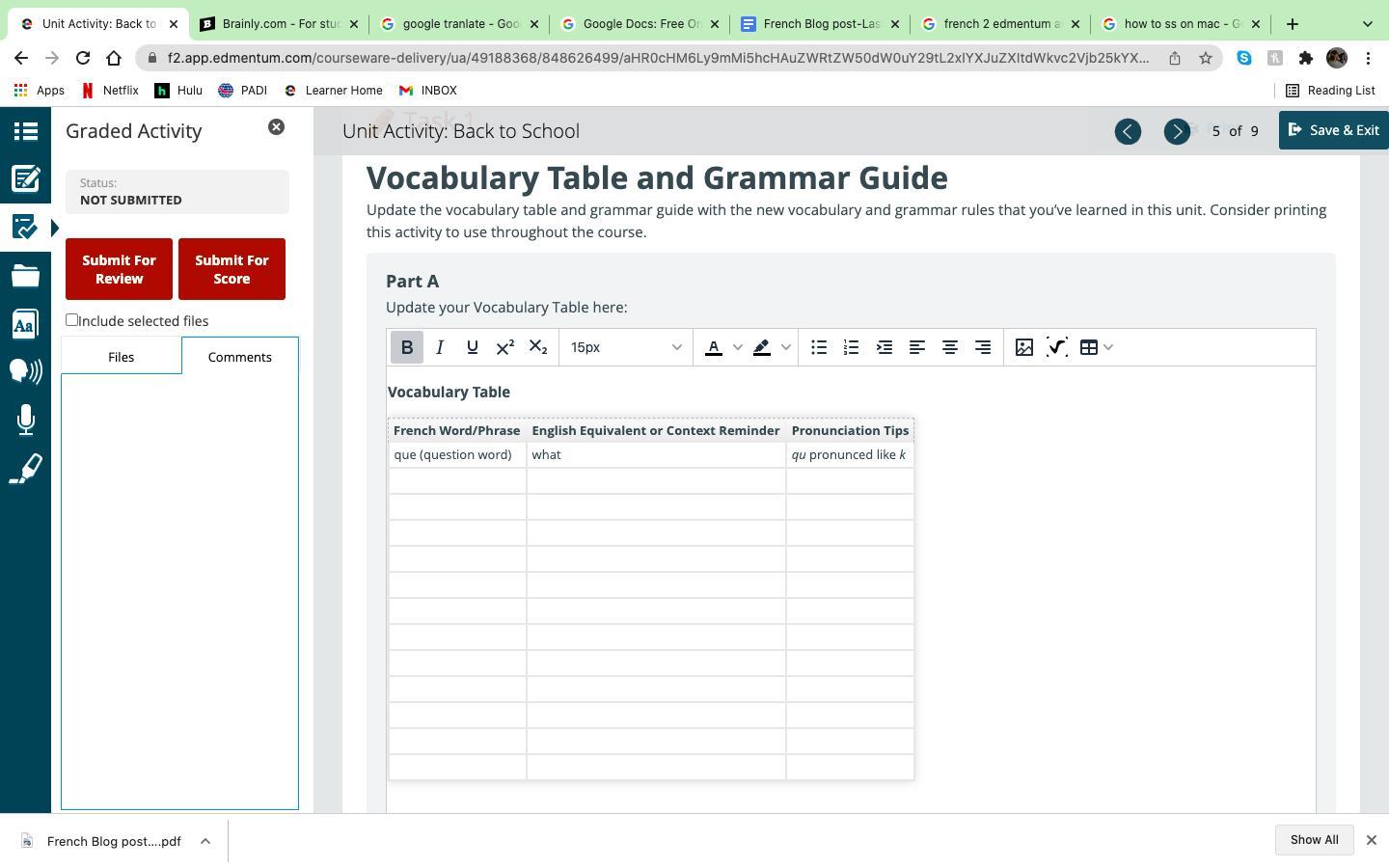Open the math equation editor
This screenshot has height=868, width=1389.
pyautogui.click(x=1057, y=347)
